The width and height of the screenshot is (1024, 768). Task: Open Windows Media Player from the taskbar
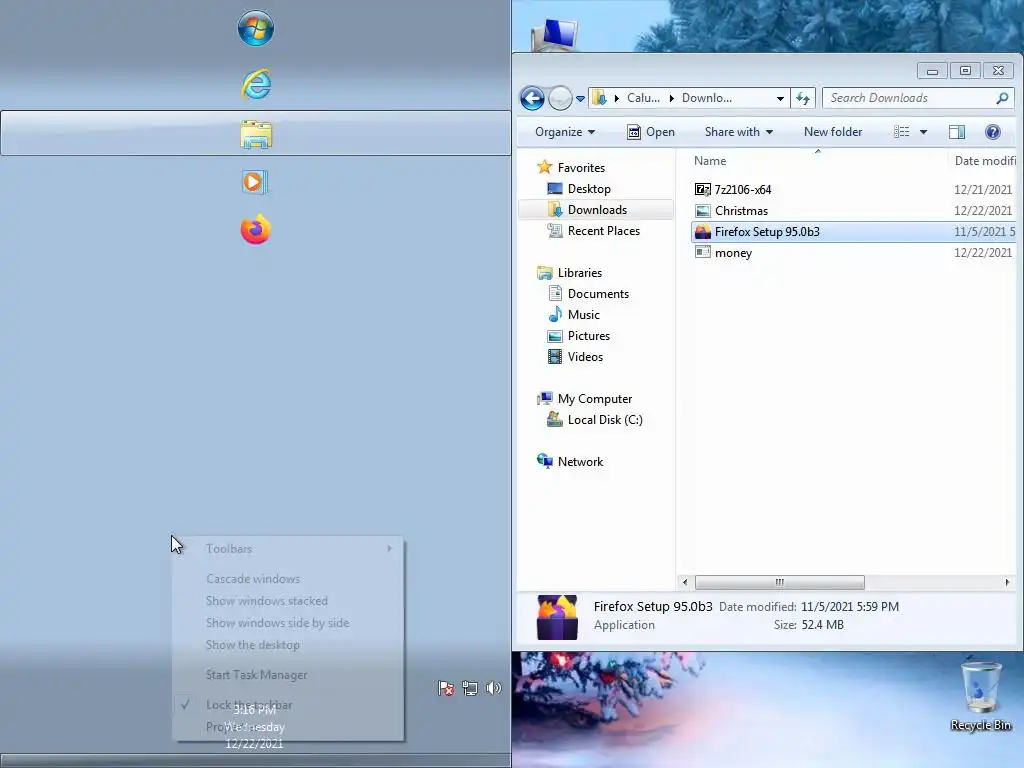pyautogui.click(x=253, y=182)
